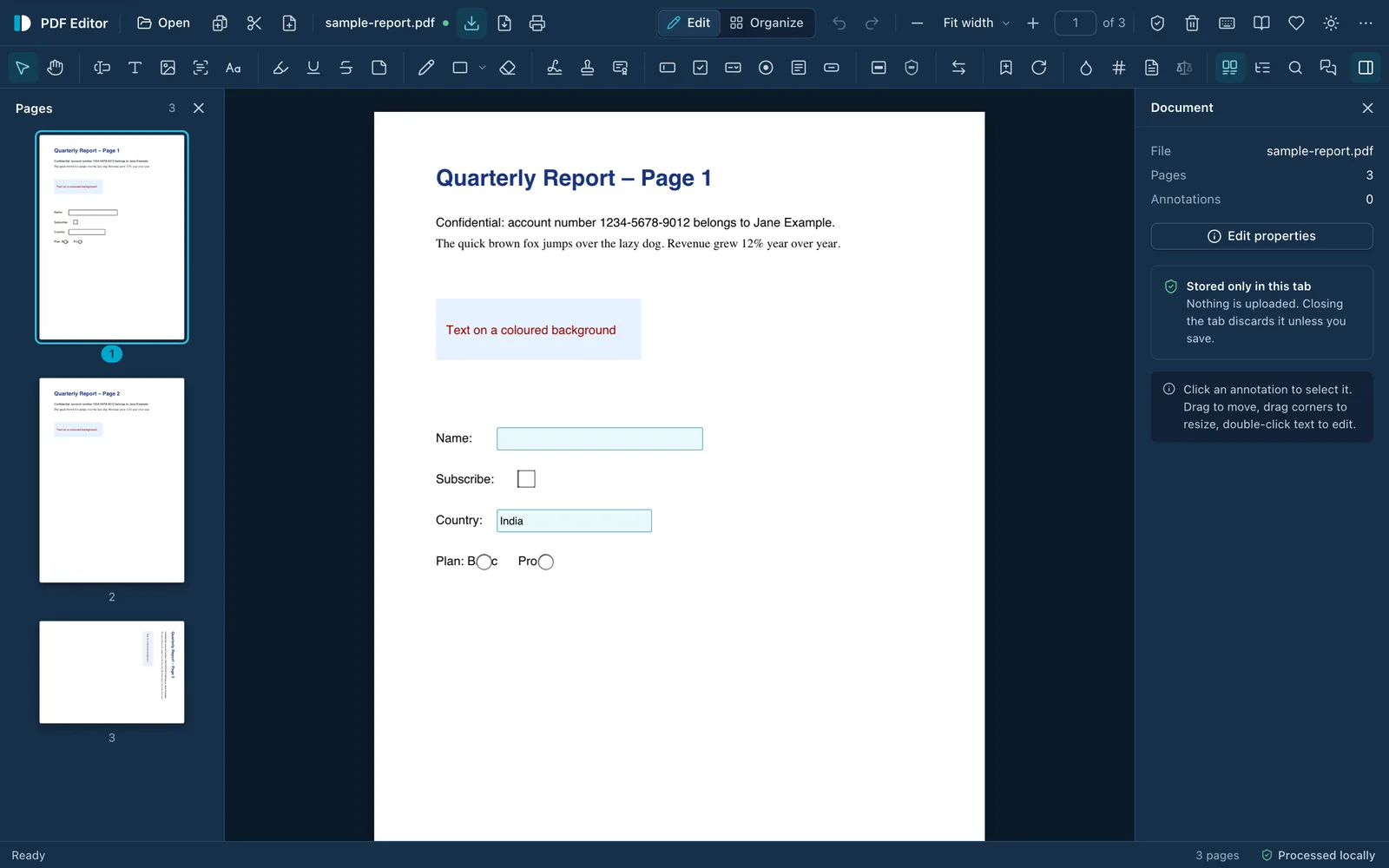Zoom out with minus button

pos(918,23)
